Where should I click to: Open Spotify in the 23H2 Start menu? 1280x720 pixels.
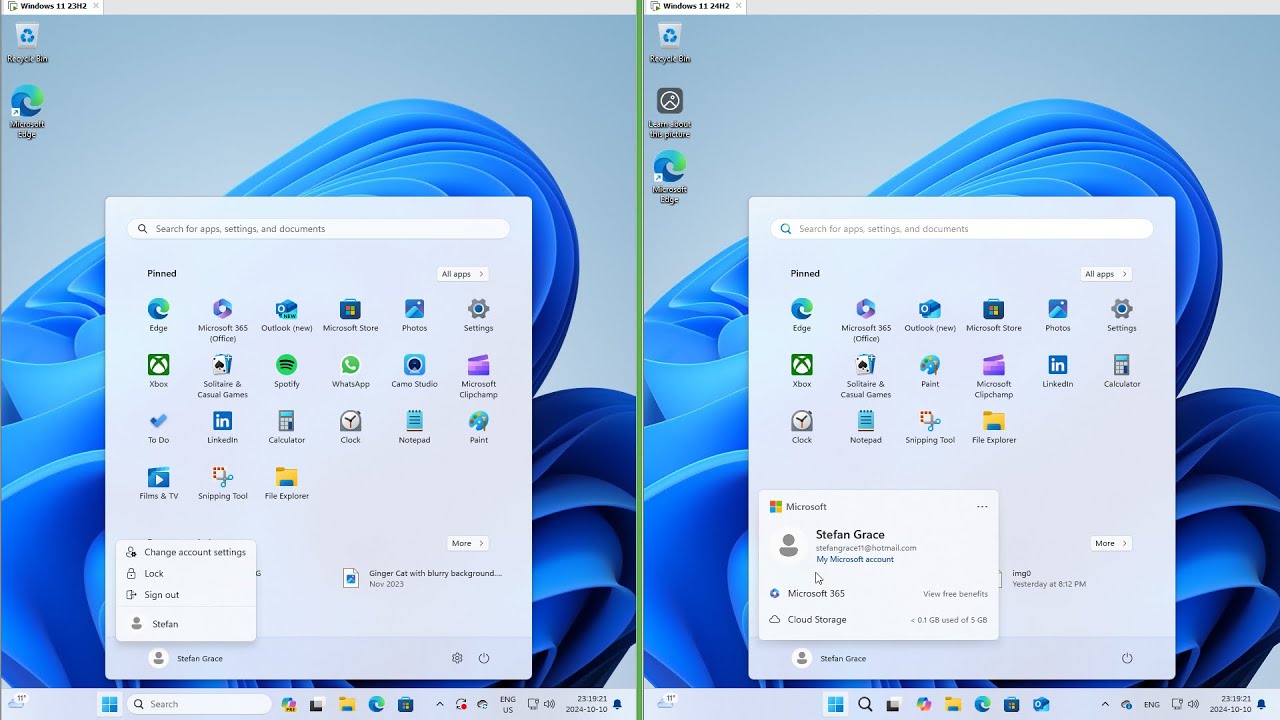[x=286, y=371]
